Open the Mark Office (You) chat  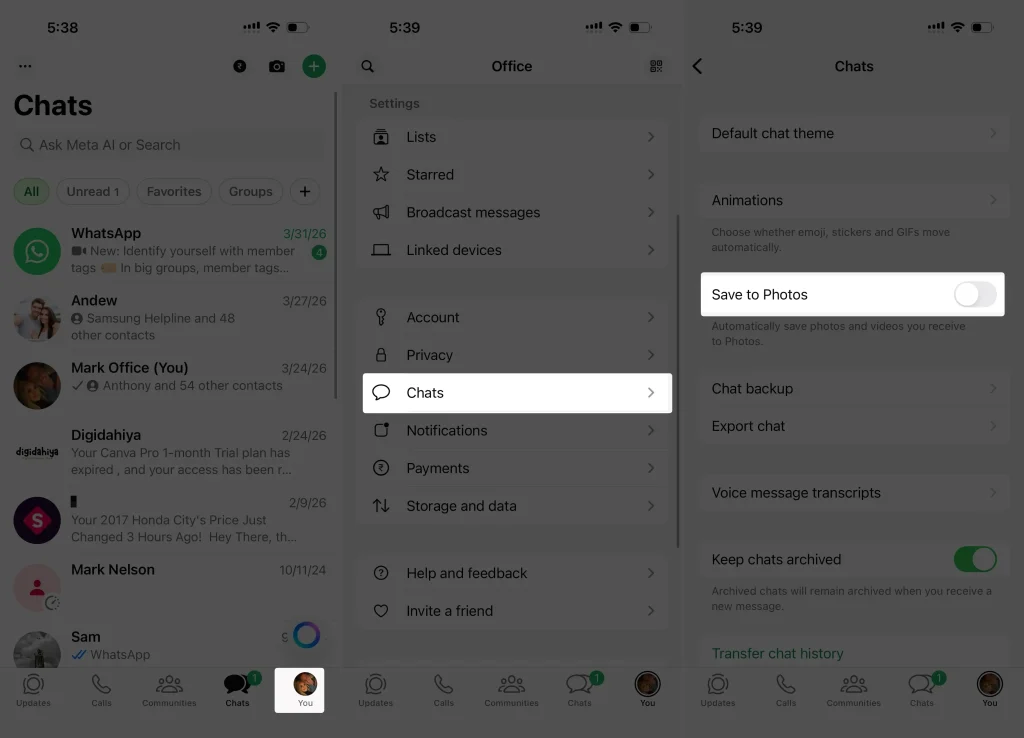point(170,385)
